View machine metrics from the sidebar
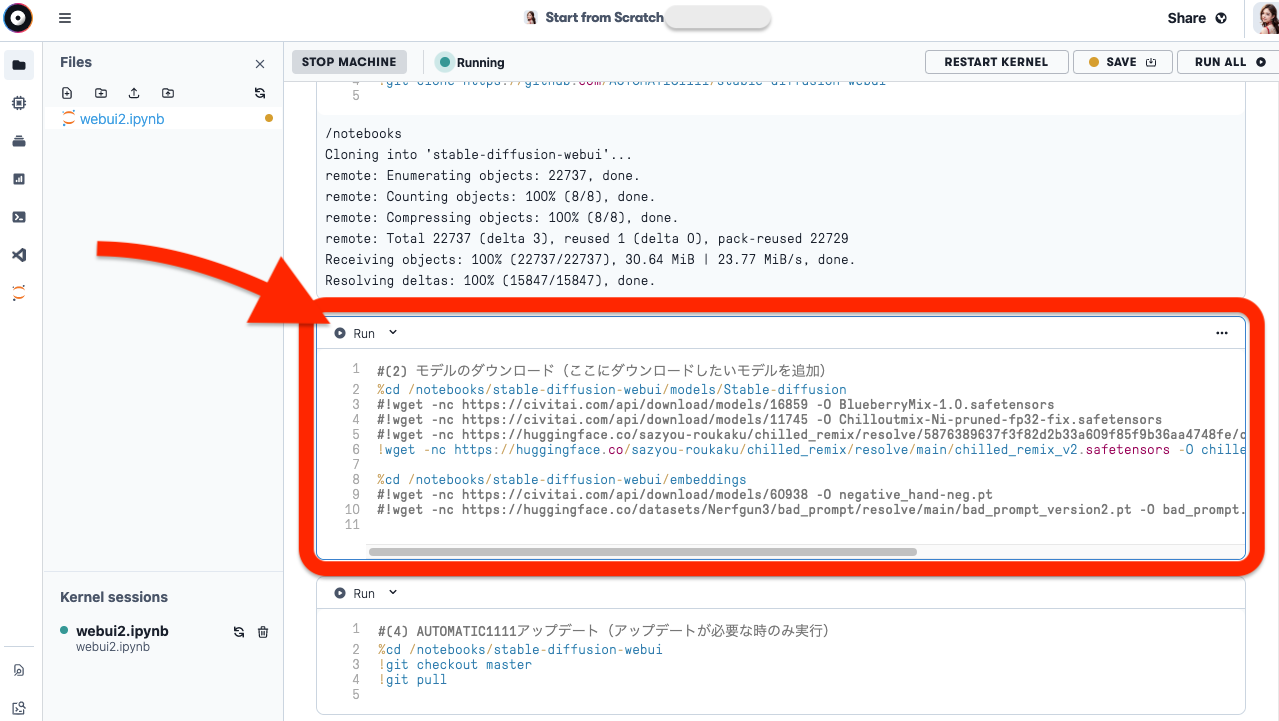Image resolution: width=1279 pixels, height=721 pixels. (x=18, y=179)
